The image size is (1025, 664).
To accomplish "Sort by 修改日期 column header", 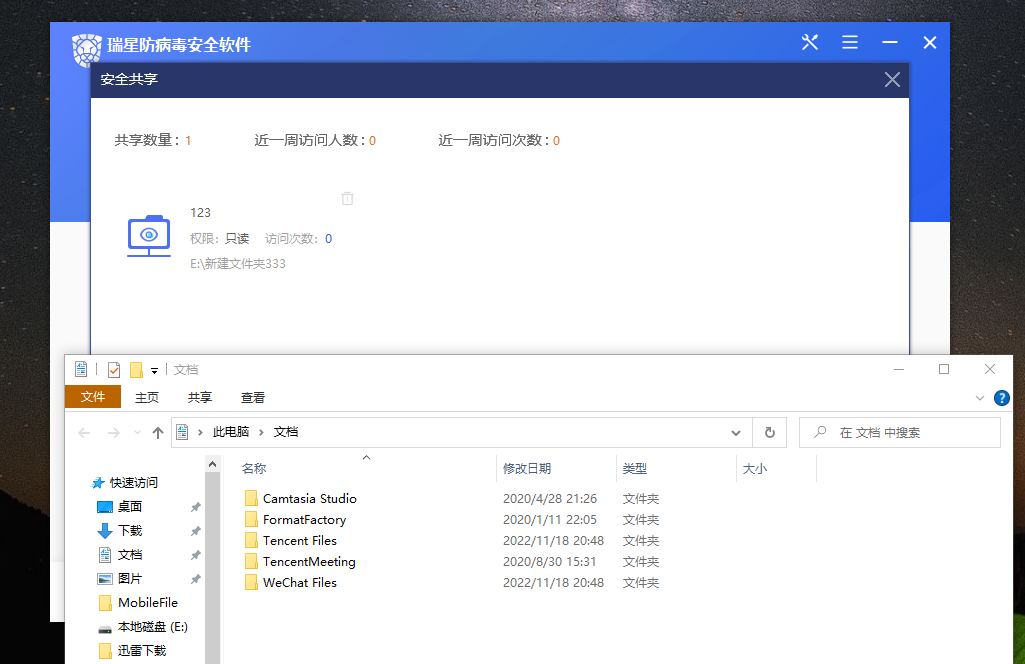I will coord(527,469).
